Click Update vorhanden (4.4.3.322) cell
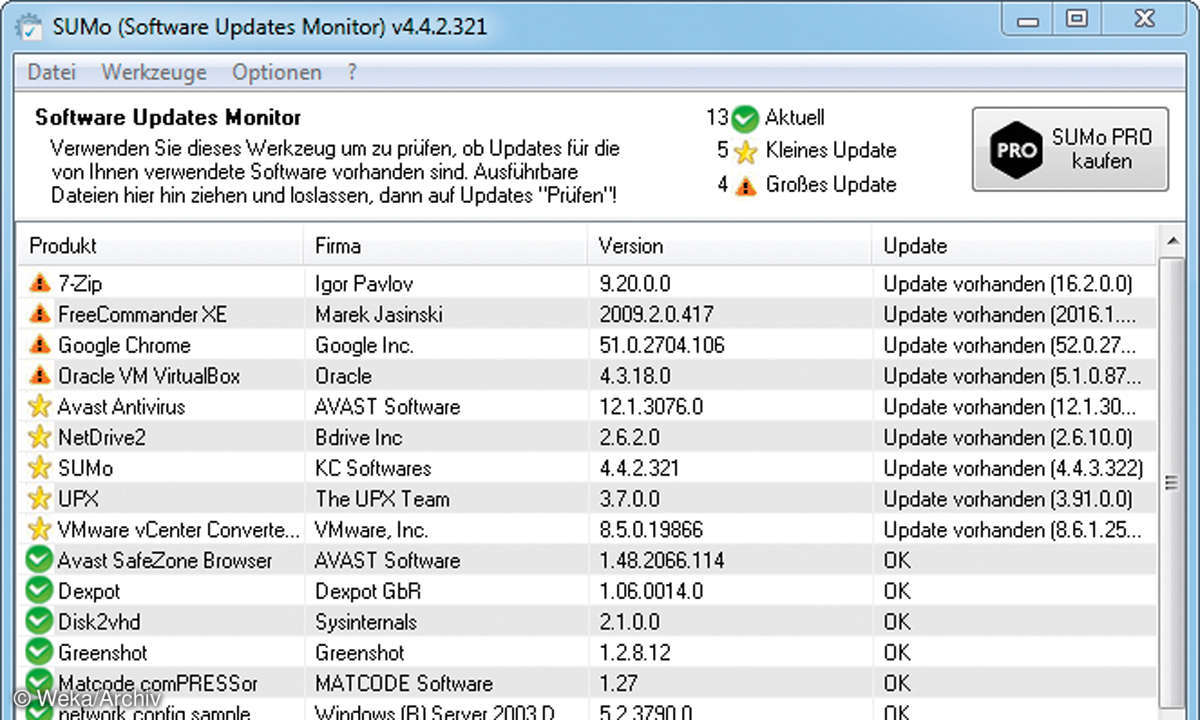1200x720 pixels. [x=1013, y=468]
